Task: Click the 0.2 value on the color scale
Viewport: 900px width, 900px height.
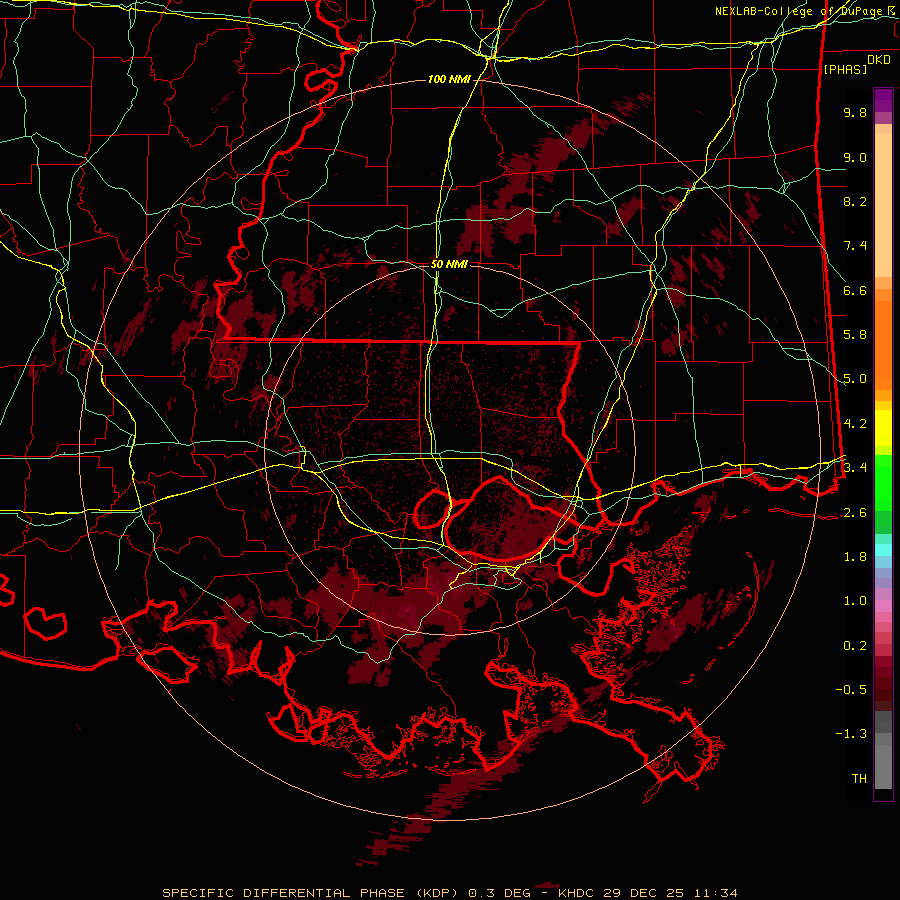Action: (855, 646)
